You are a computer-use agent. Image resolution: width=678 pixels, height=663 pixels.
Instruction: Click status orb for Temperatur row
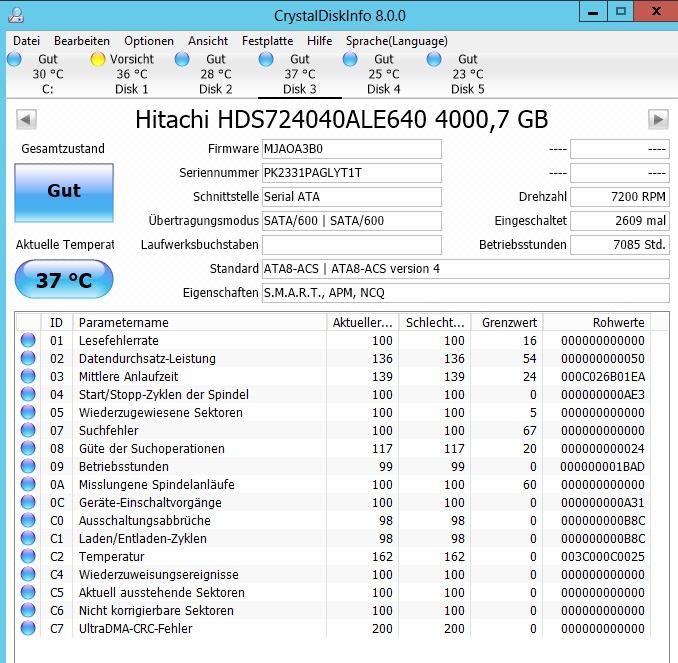28,556
